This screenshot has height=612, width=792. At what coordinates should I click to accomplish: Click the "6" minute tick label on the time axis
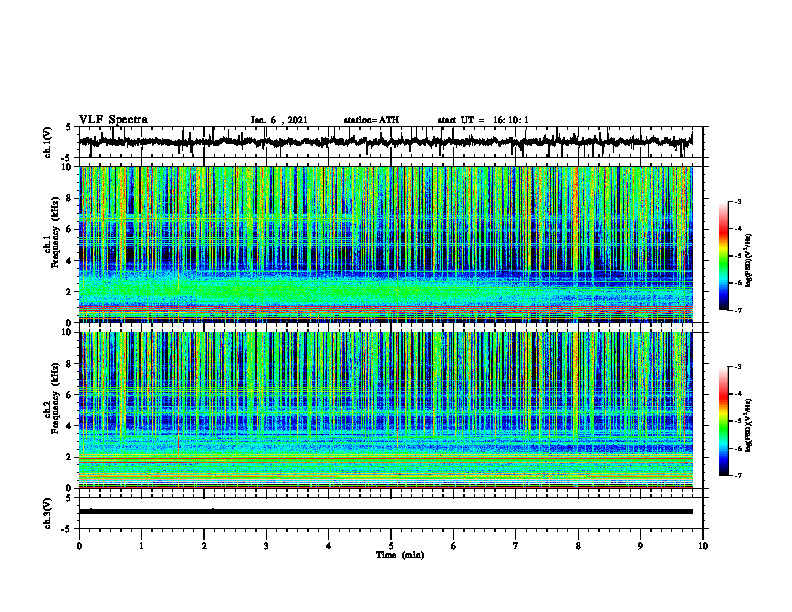pos(454,546)
